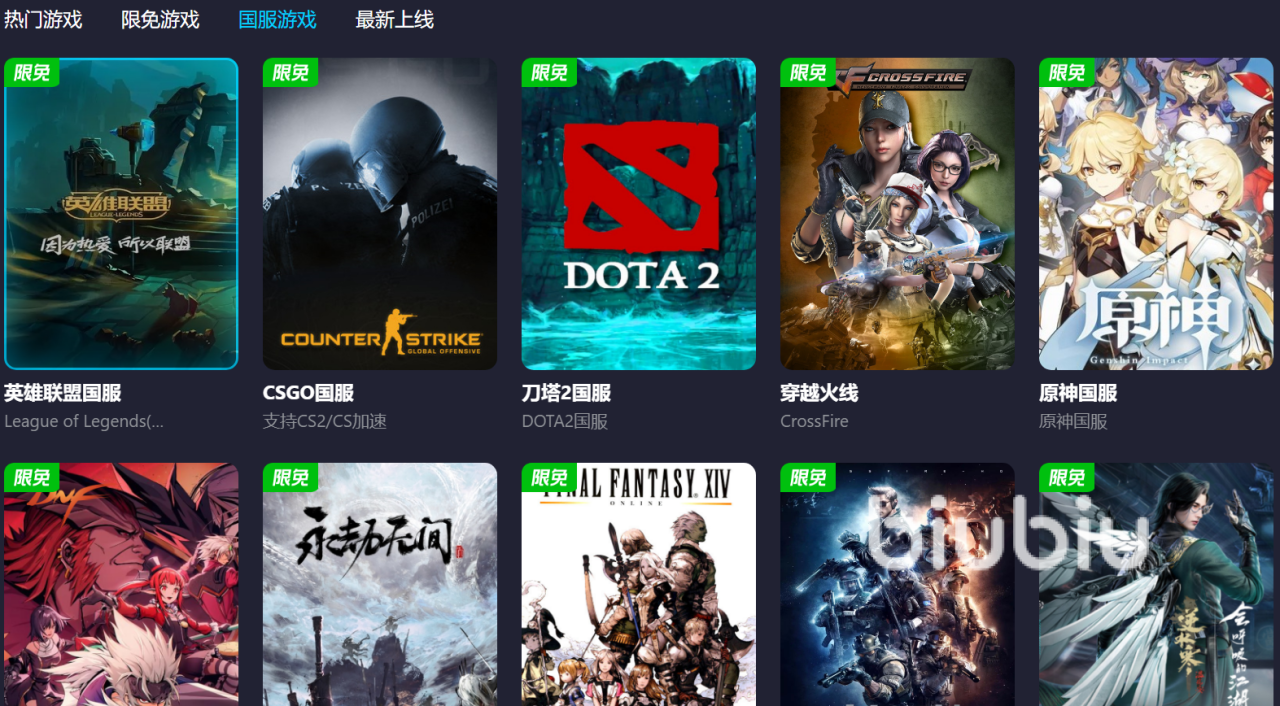Switch to the 热门游戏 tab
1280x706 pixels.
(43, 19)
